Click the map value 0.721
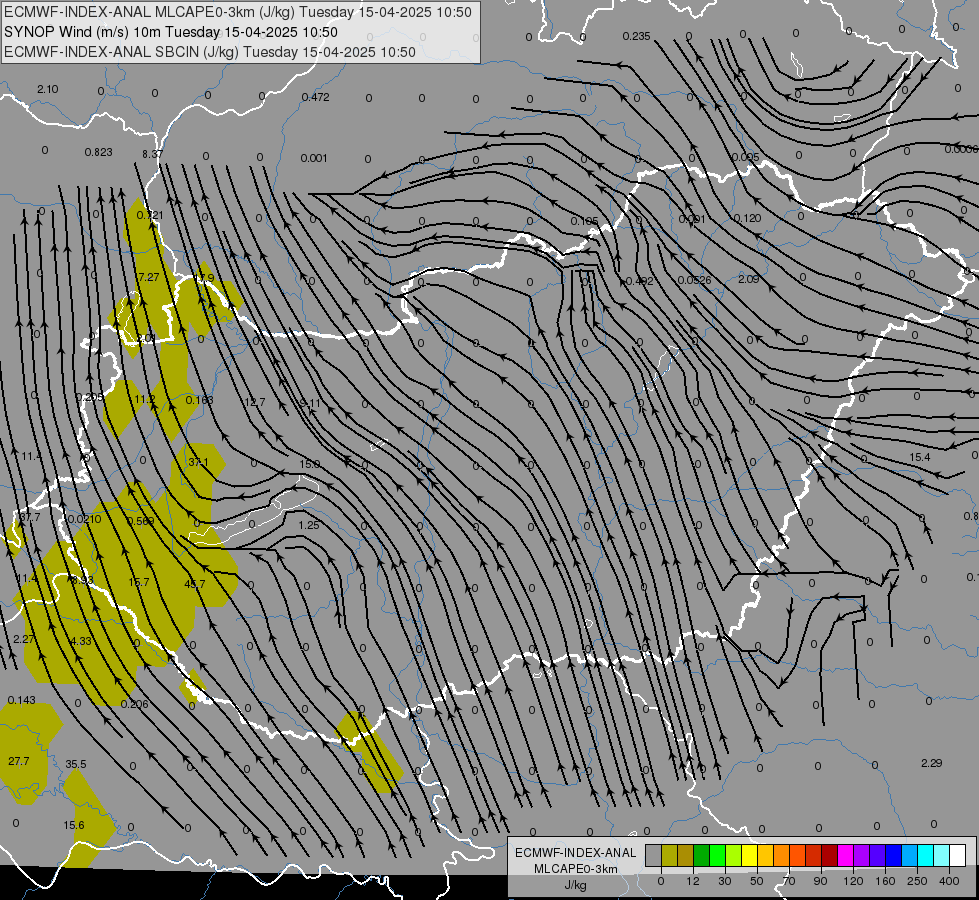 click(x=150, y=215)
